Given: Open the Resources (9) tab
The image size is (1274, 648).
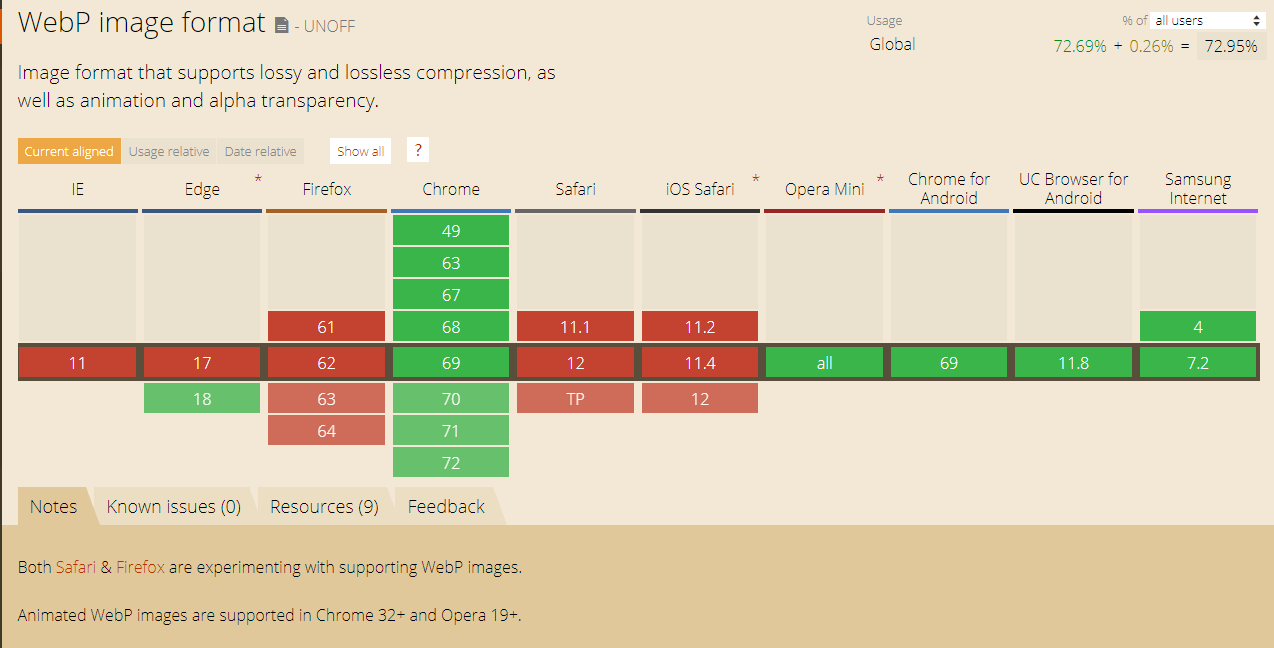Looking at the screenshot, I should [324, 506].
